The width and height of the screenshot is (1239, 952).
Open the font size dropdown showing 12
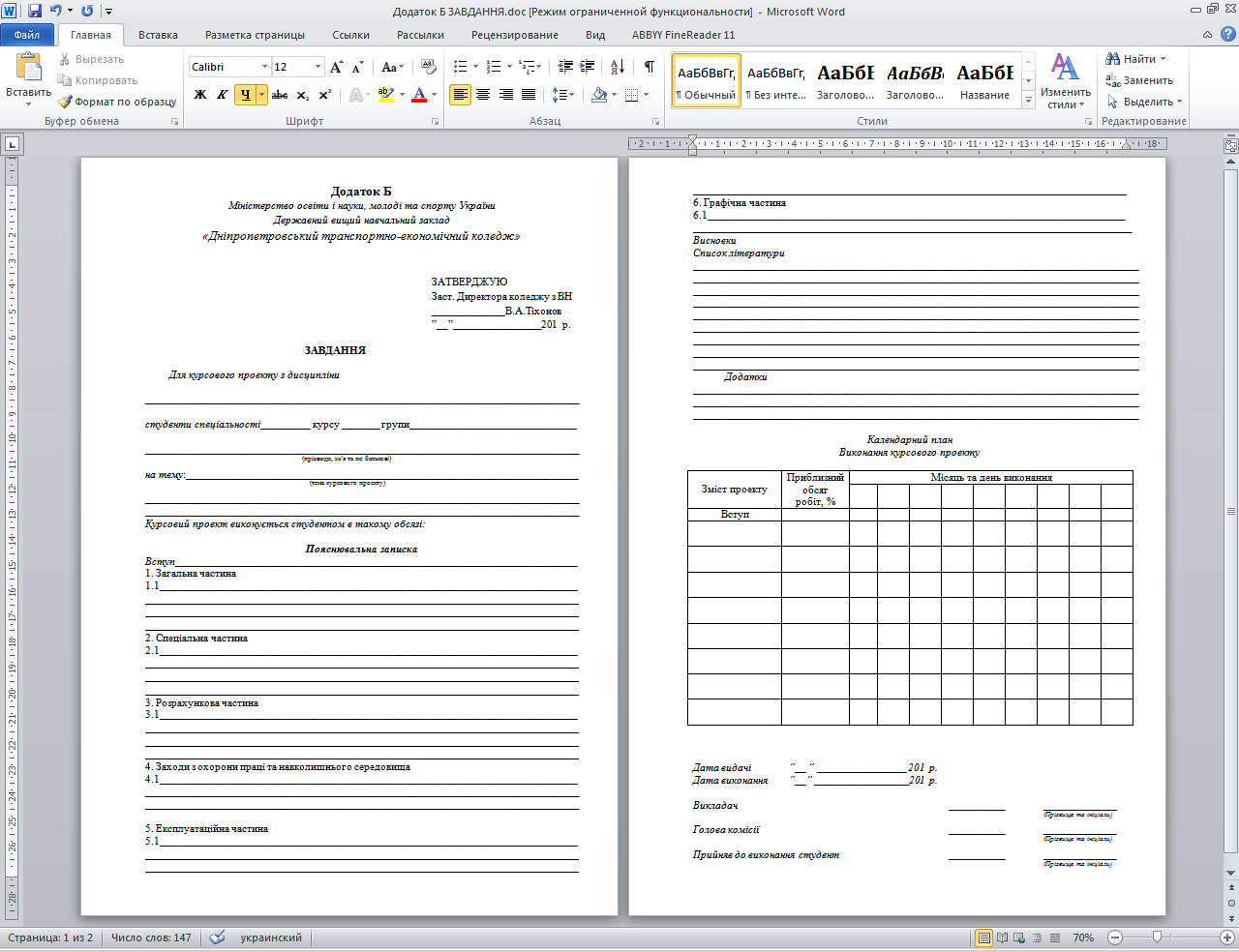(x=317, y=67)
